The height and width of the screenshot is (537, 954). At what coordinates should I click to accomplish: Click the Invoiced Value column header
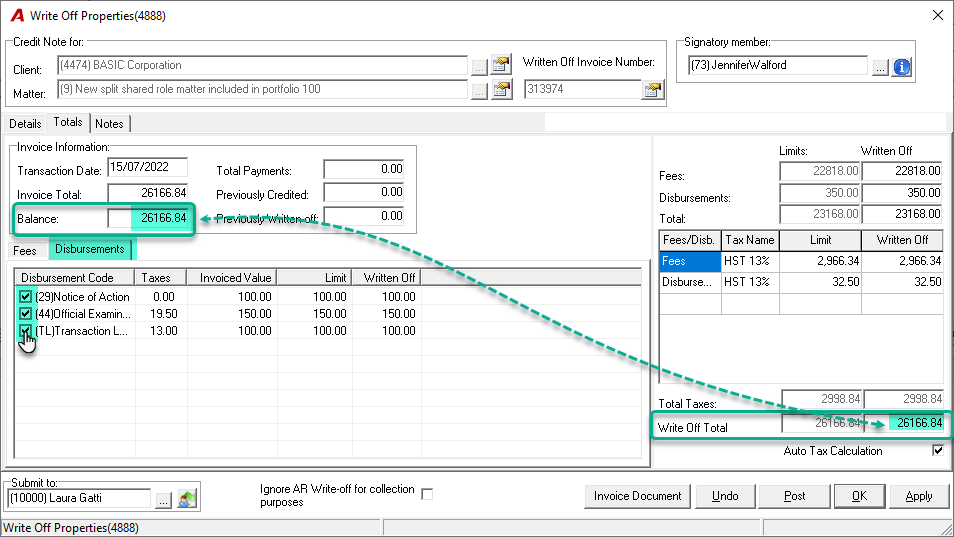tap(232, 278)
